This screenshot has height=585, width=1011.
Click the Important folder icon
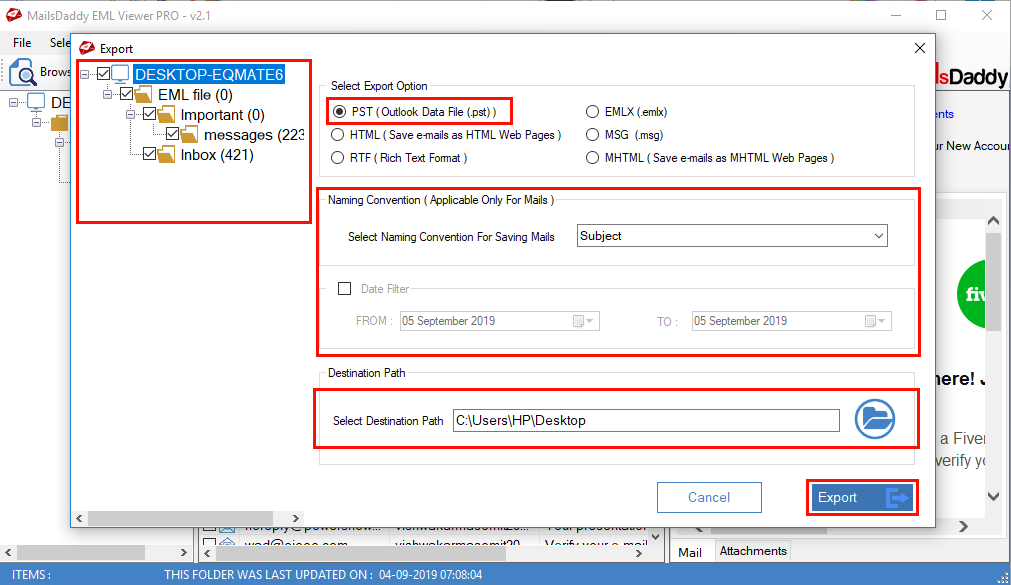pyautogui.click(x=166, y=115)
